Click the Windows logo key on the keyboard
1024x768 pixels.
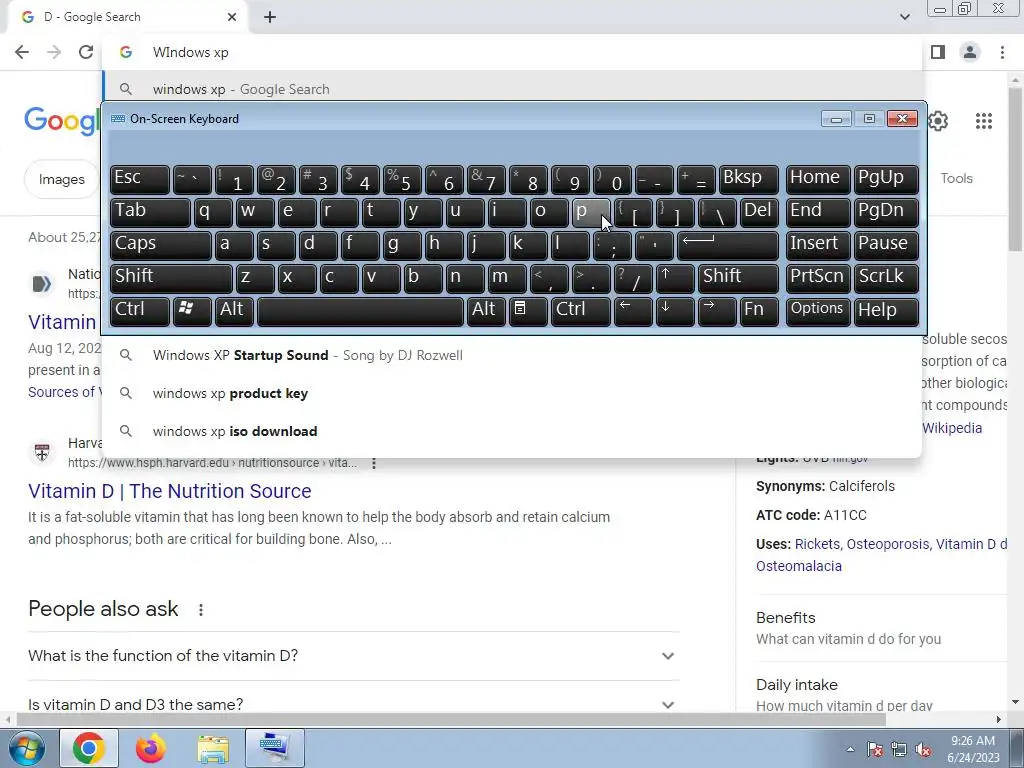pyautogui.click(x=191, y=310)
